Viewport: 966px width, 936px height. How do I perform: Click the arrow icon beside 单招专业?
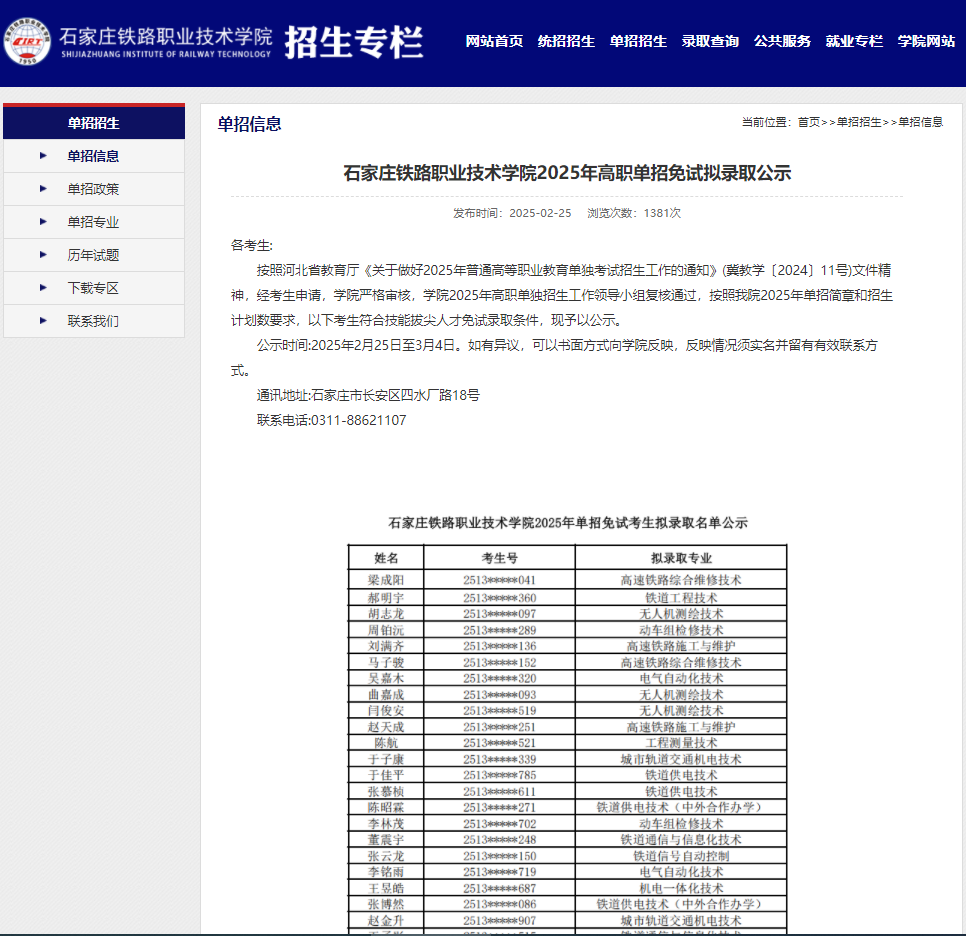(41, 221)
